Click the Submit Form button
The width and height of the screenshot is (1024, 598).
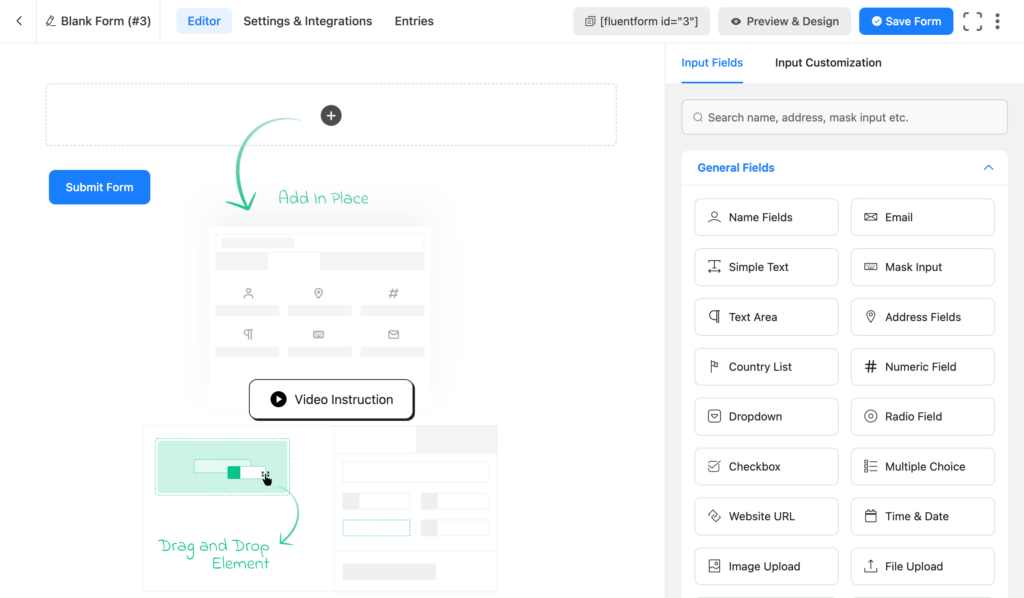click(x=99, y=187)
